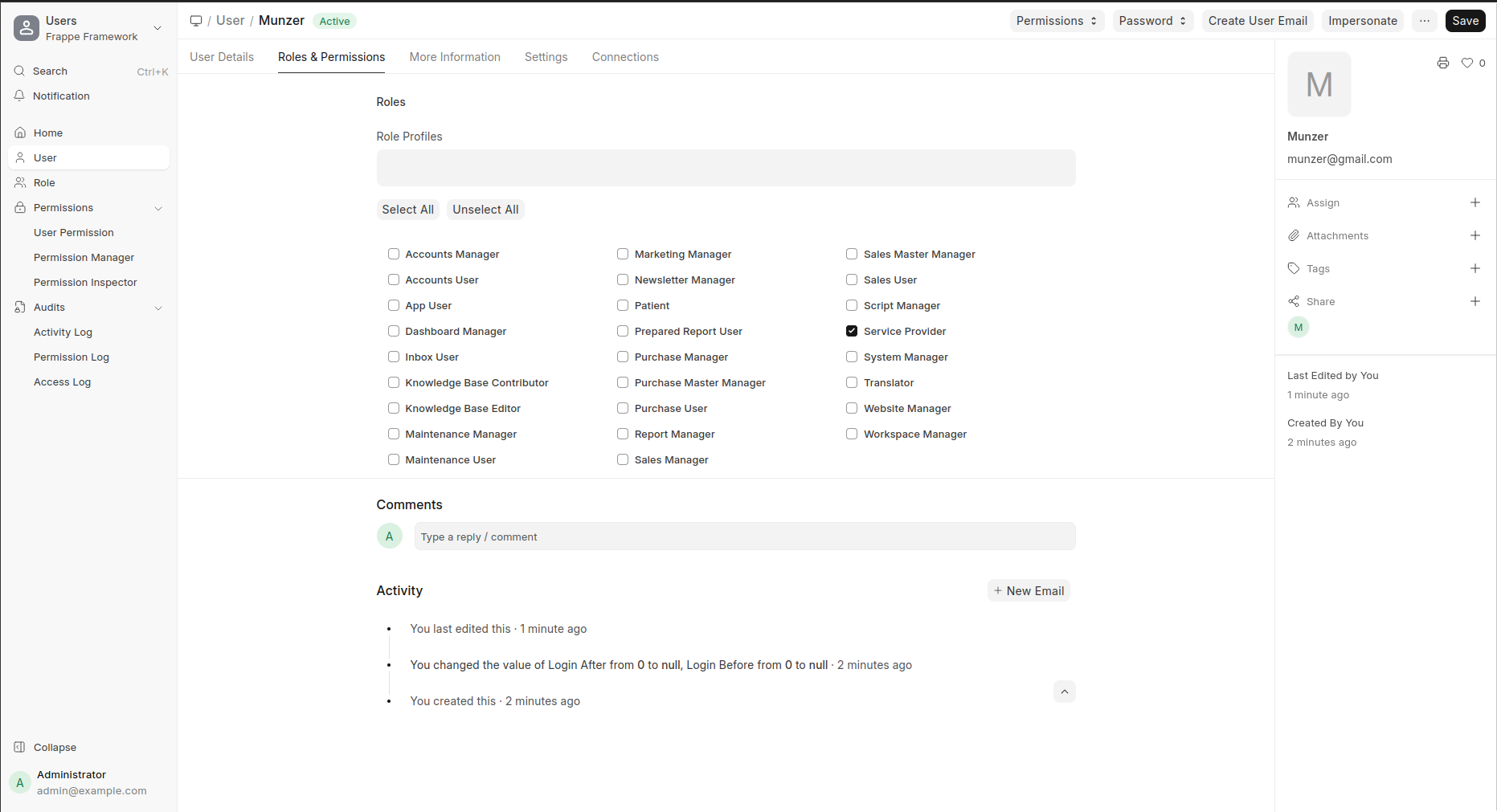Open the More Information tab

point(455,57)
